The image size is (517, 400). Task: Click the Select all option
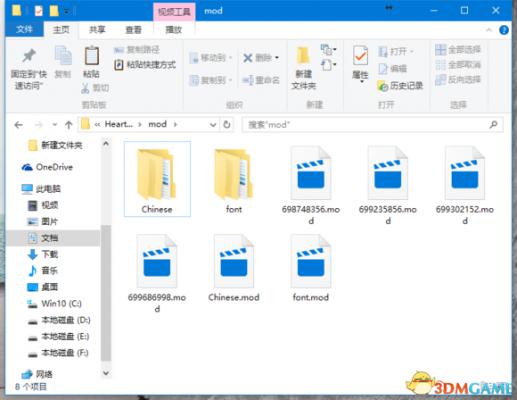[458, 50]
